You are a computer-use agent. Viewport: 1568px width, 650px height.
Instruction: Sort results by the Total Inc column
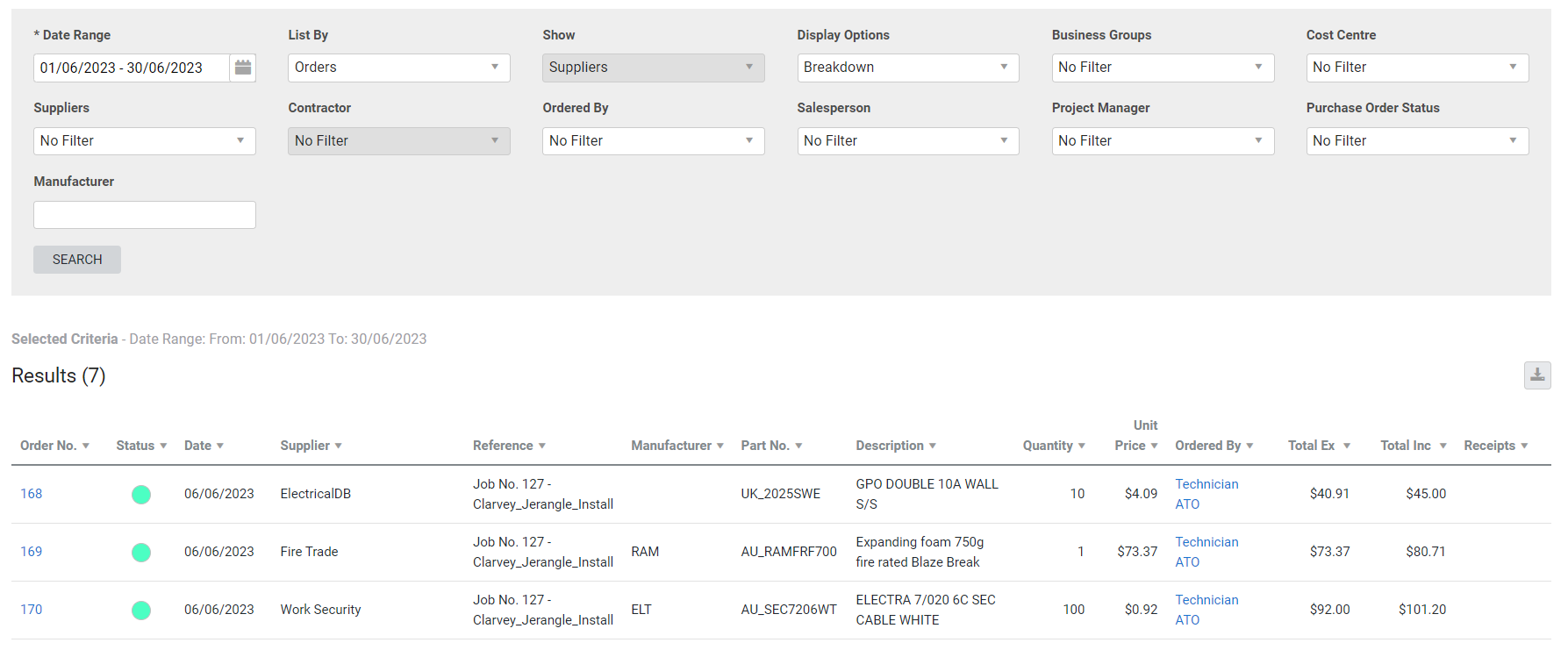[1412, 446]
